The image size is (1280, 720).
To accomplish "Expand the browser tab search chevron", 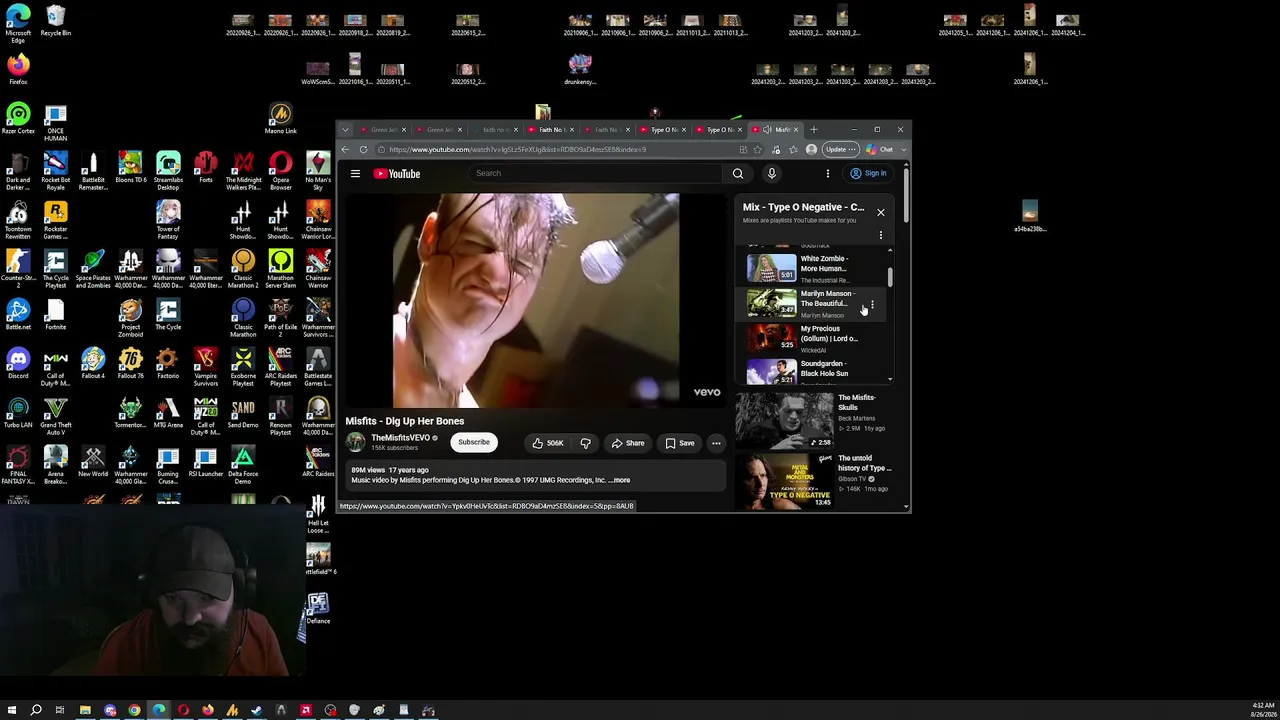I will click(x=345, y=130).
